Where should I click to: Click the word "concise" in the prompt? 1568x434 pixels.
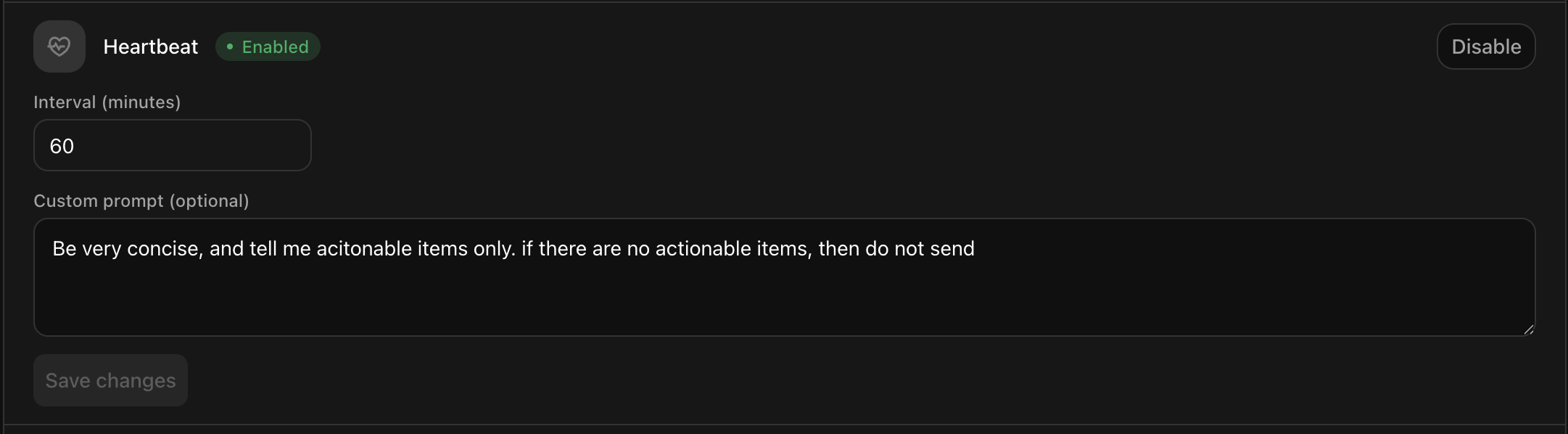tap(165, 249)
